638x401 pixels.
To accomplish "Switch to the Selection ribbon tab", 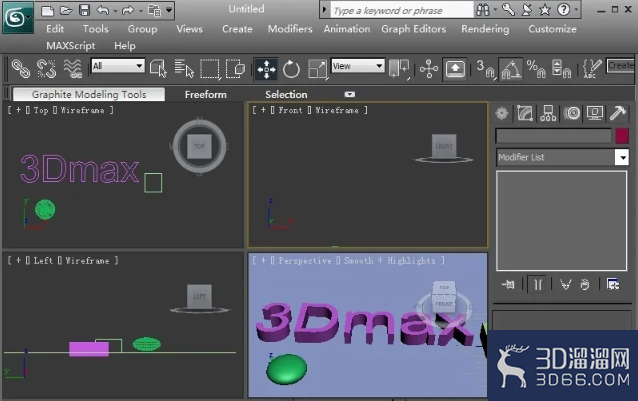I will point(286,94).
